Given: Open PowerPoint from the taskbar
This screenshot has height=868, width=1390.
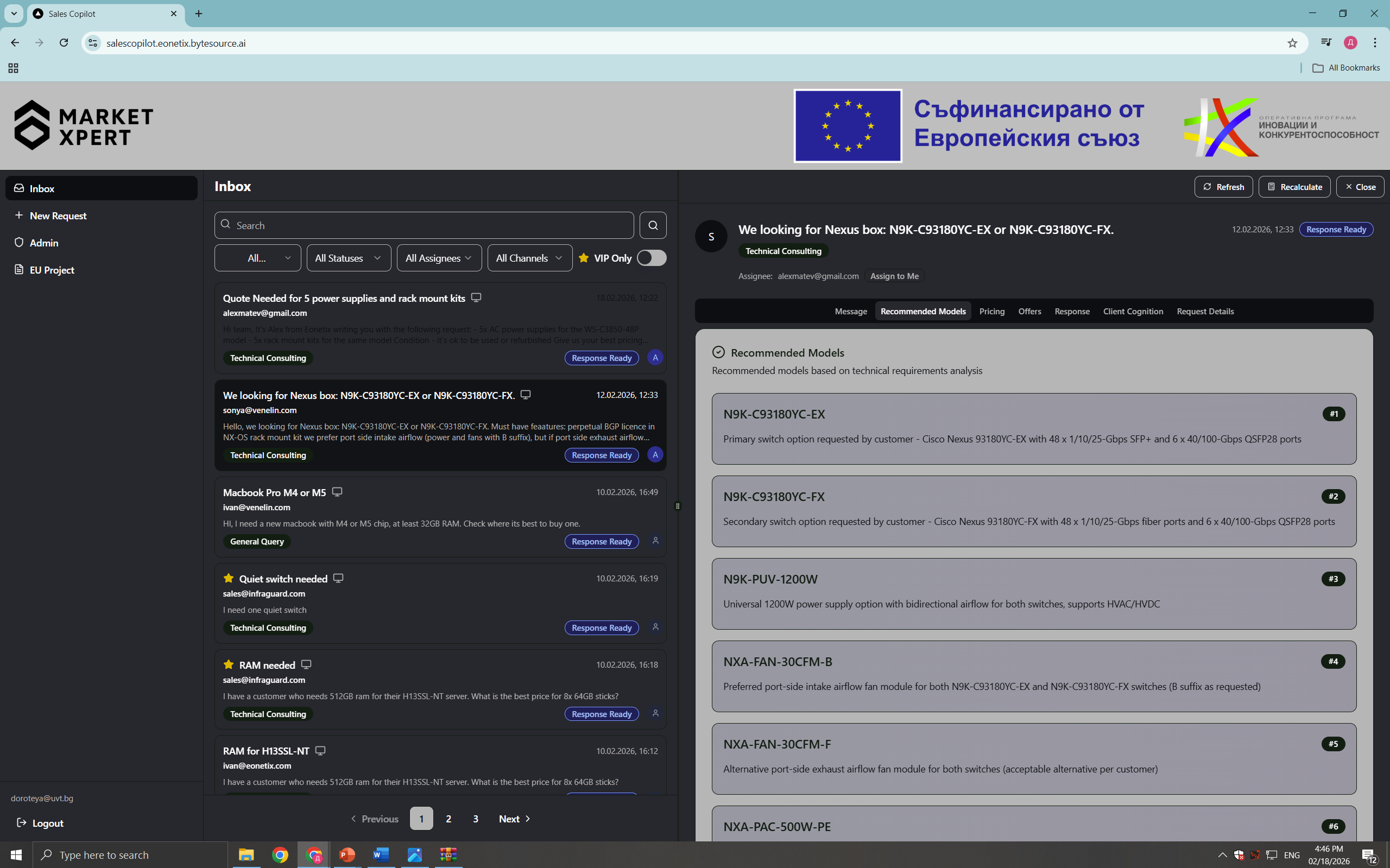Looking at the screenshot, I should [347, 854].
